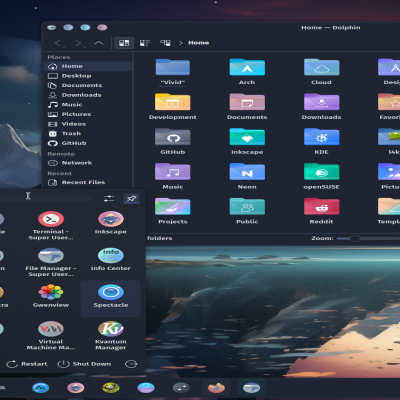Go up to parent folder
Image resolution: width=400 pixels, height=400 pixels.
[99, 43]
